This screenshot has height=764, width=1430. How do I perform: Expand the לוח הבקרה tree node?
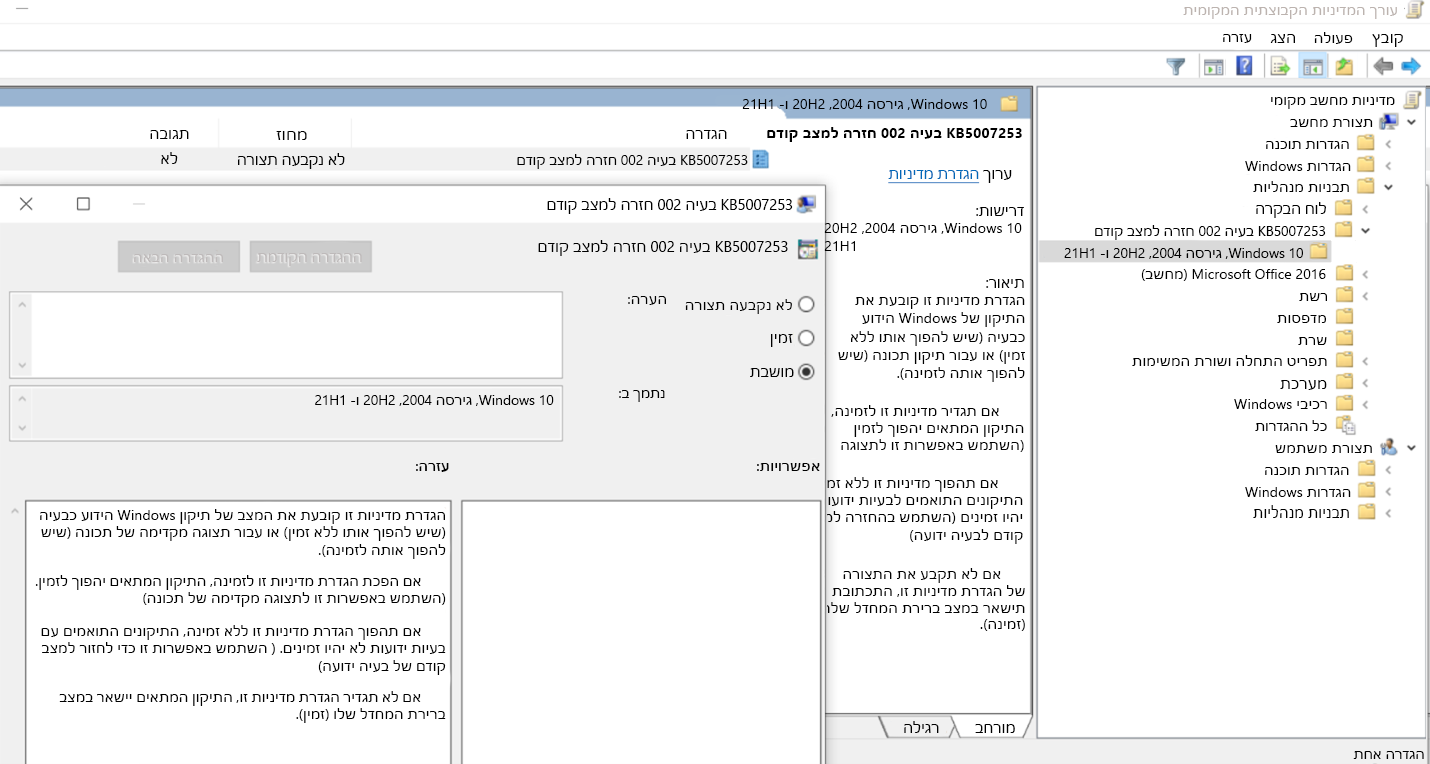click(1367, 208)
